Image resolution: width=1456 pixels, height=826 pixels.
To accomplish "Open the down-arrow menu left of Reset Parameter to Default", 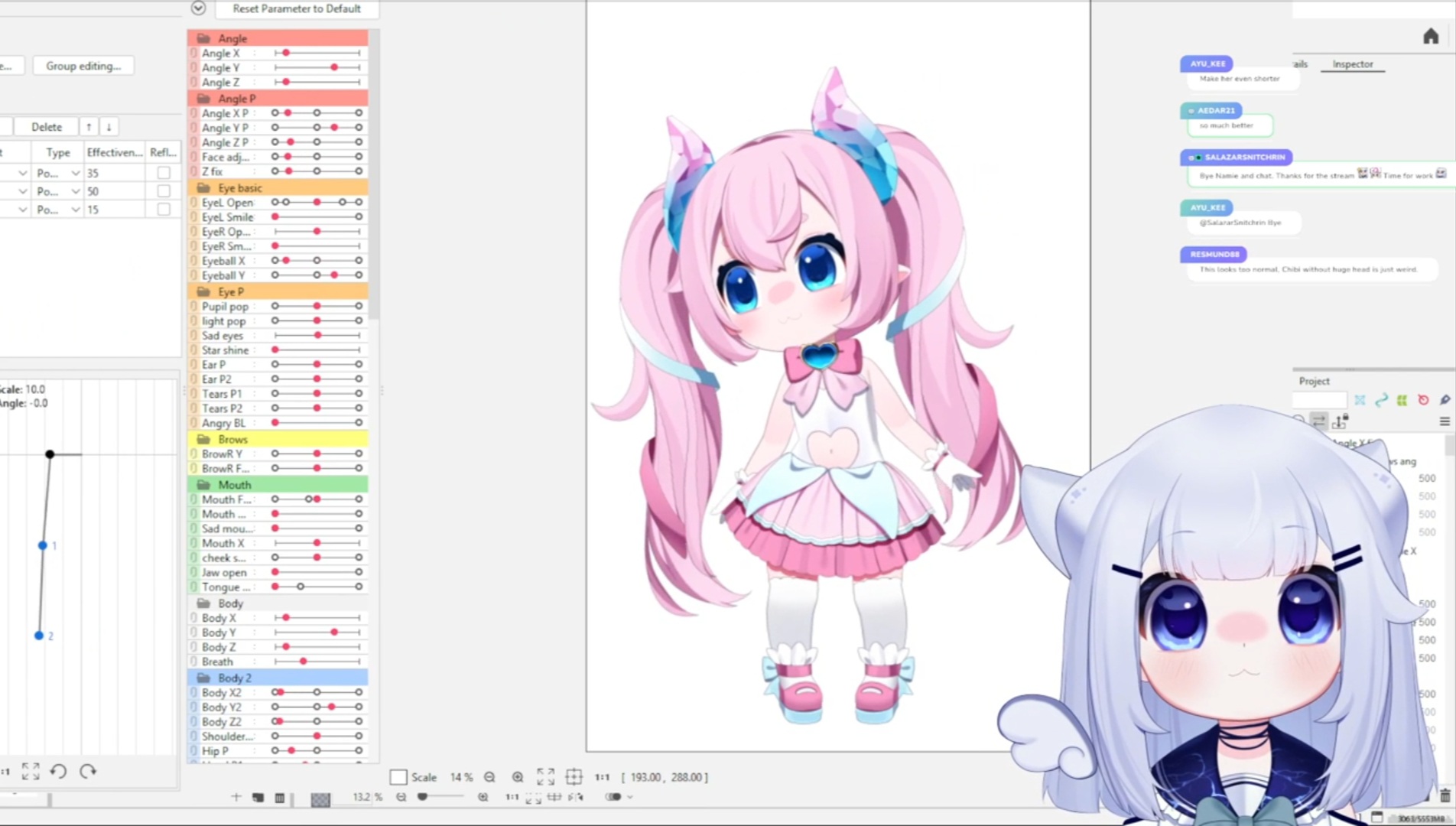I will click(198, 8).
